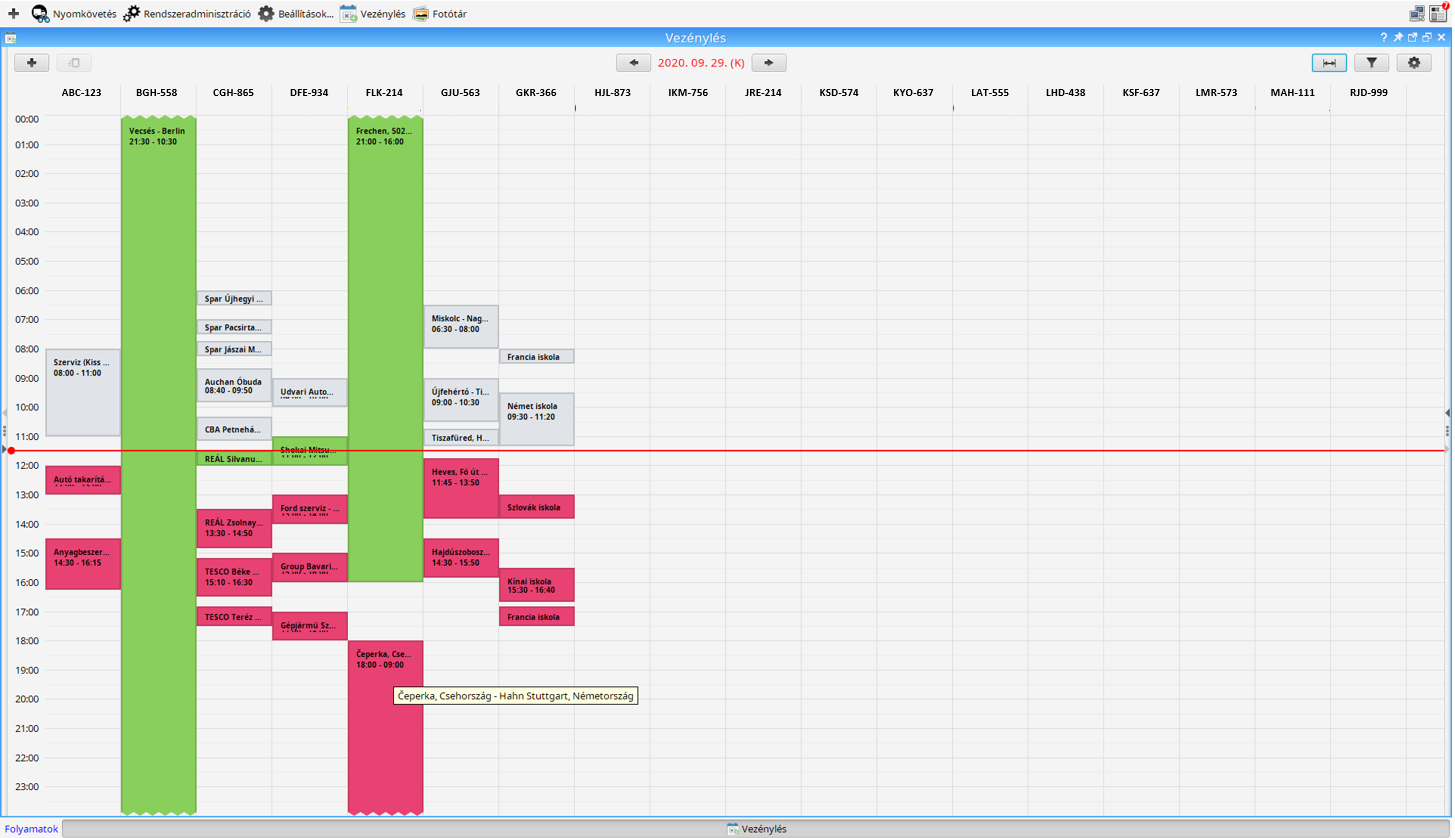Viewport: 1455px width, 838px height.
Task: Open help with the question mark icon
Action: pyautogui.click(x=1384, y=37)
